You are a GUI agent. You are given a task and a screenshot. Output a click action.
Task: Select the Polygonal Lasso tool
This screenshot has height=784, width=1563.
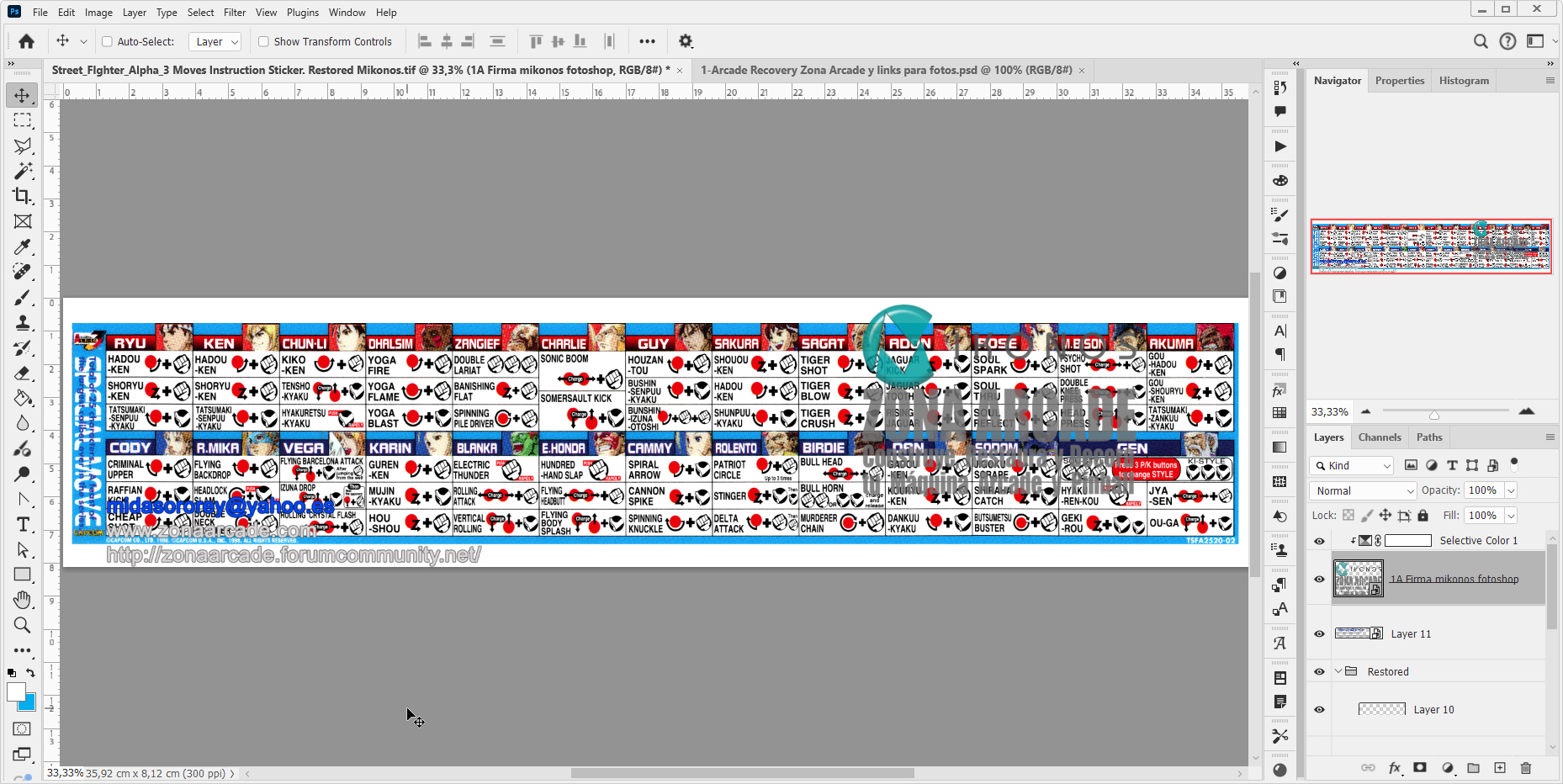click(x=23, y=146)
